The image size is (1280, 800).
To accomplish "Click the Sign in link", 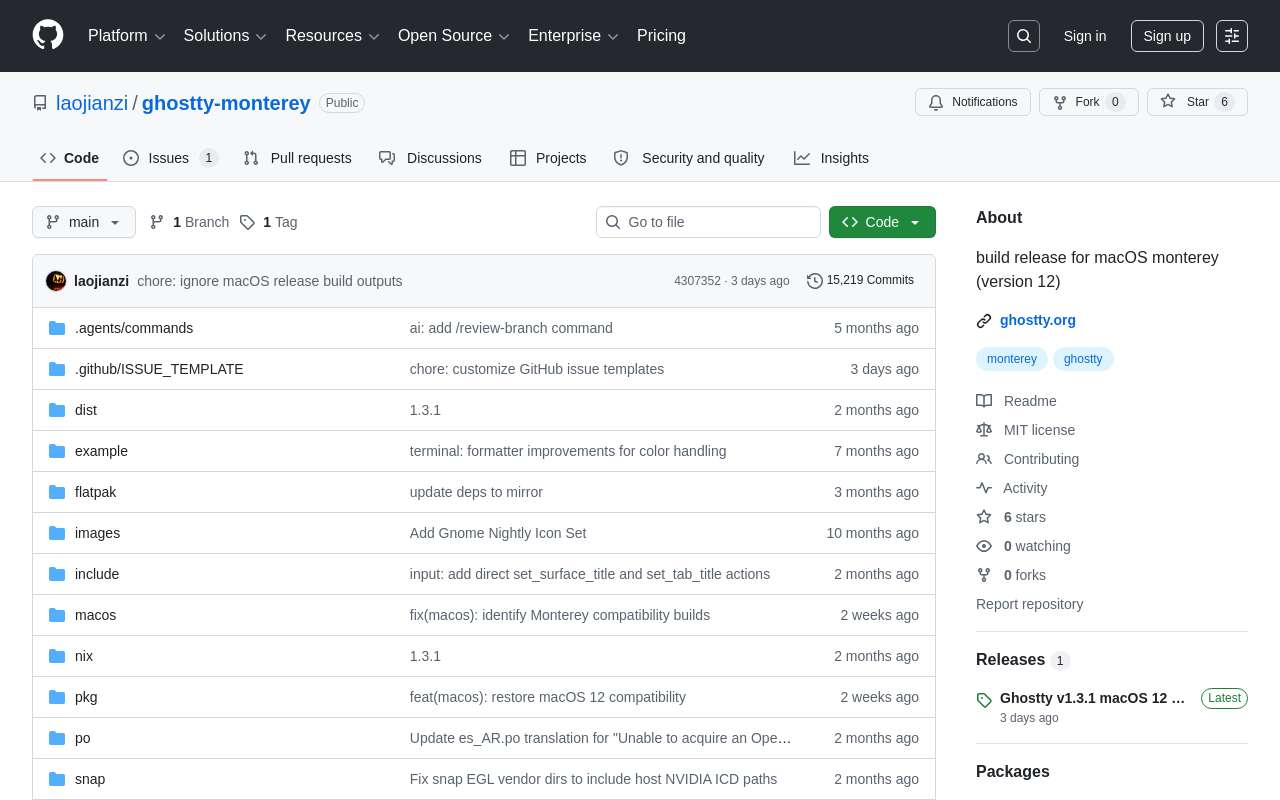I will 1085,36.
